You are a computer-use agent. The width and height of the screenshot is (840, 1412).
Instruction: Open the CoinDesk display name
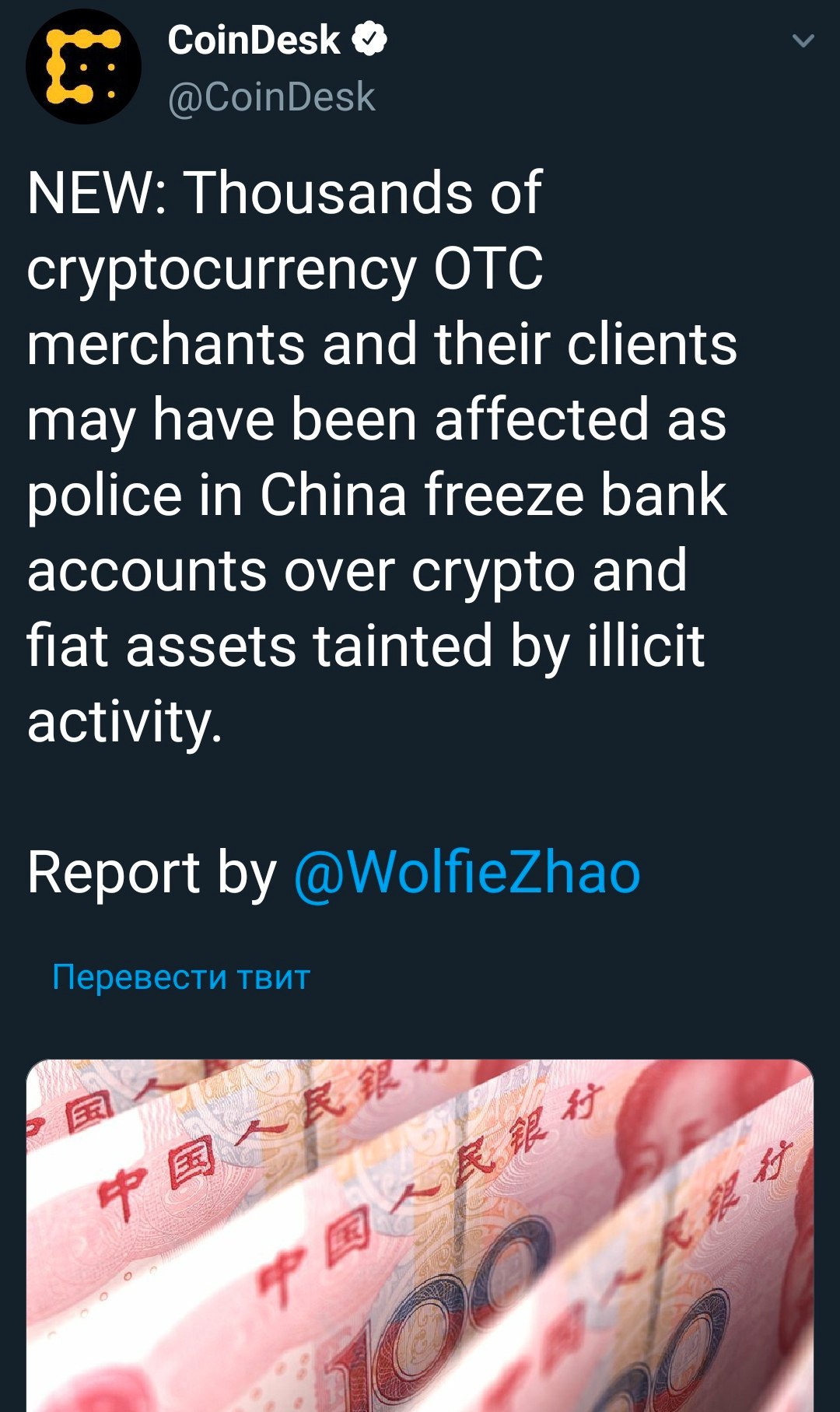tap(254, 40)
